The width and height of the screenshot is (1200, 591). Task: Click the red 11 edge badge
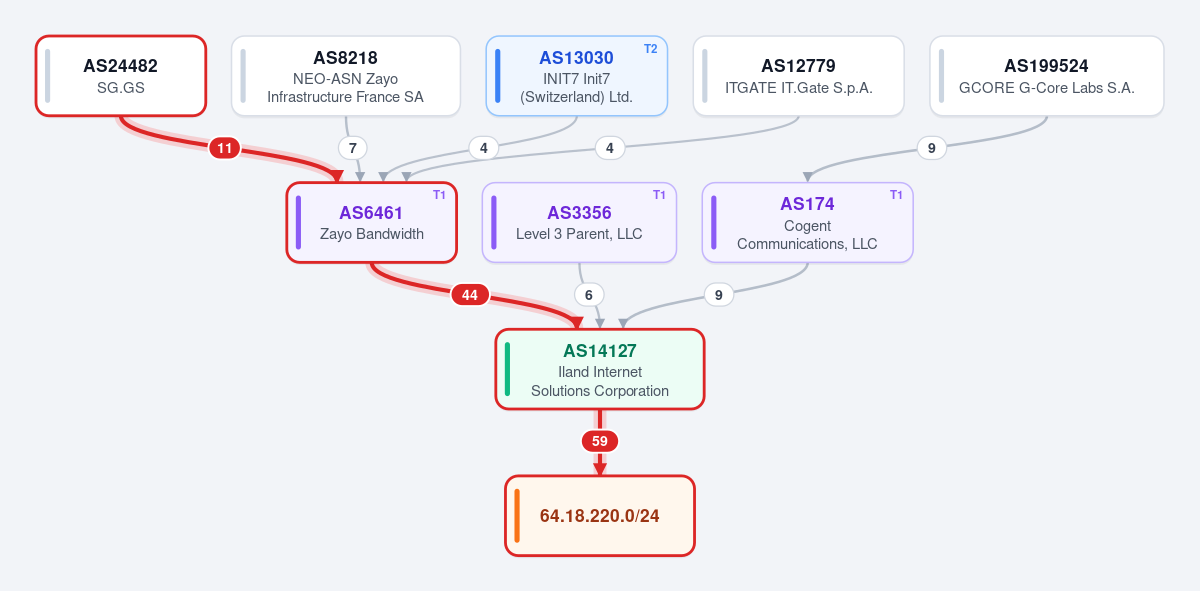tap(224, 149)
